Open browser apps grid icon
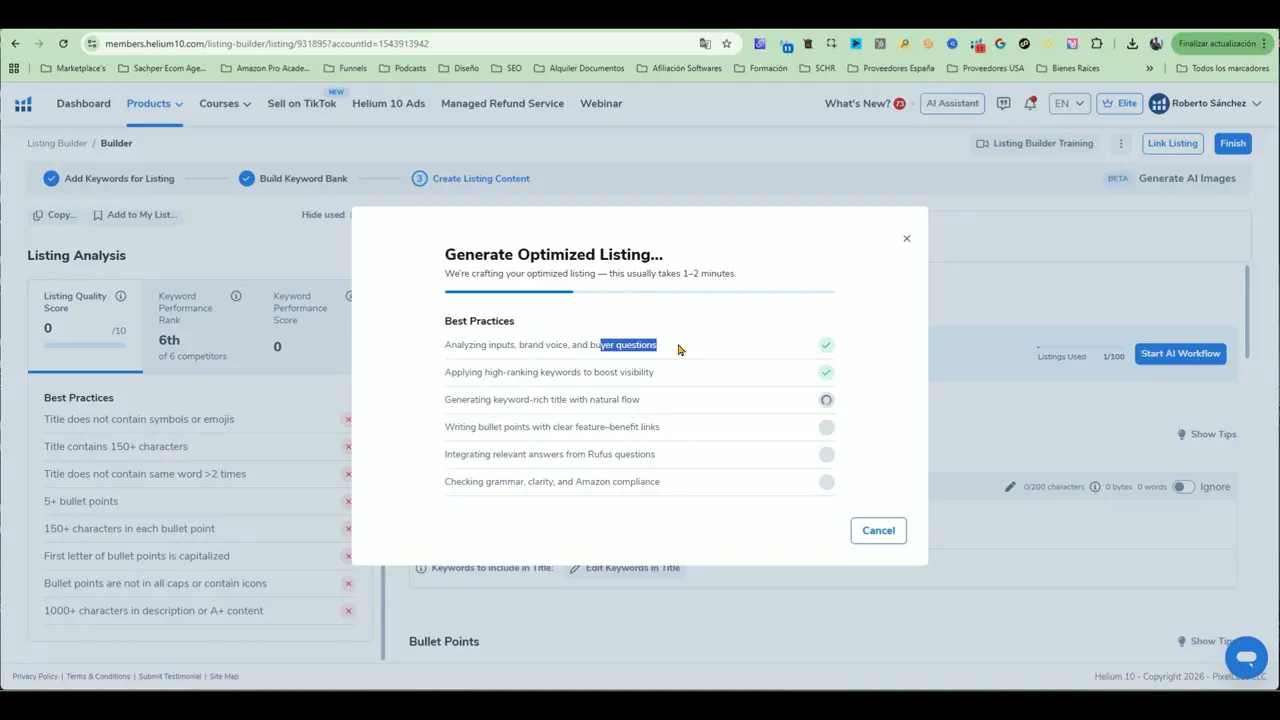Viewport: 1280px width, 720px height. (x=14, y=68)
